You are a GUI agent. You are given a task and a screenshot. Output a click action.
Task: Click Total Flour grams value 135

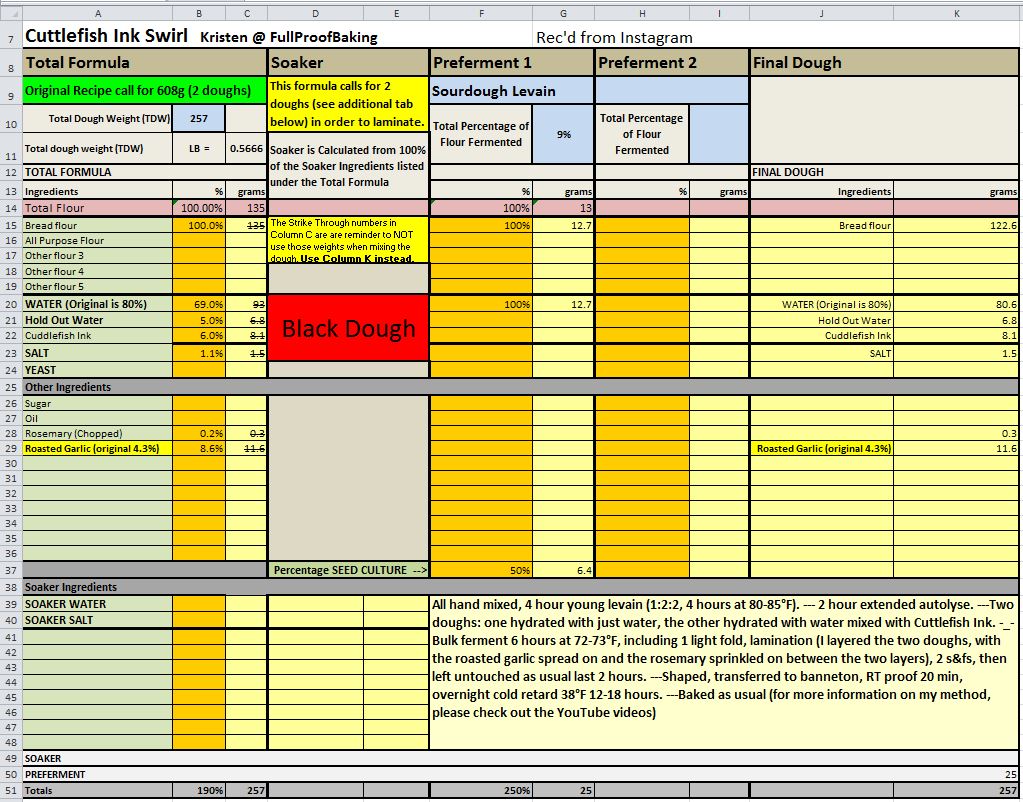[x=246, y=208]
